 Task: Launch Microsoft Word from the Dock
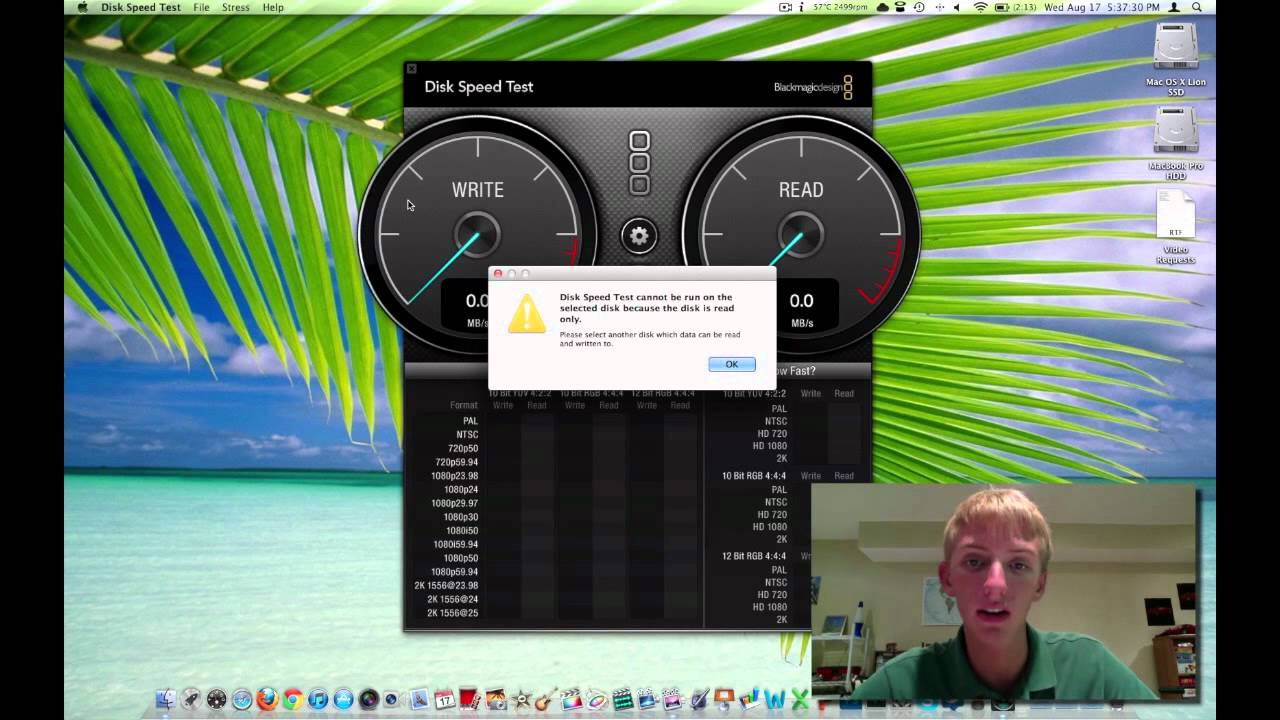775,699
